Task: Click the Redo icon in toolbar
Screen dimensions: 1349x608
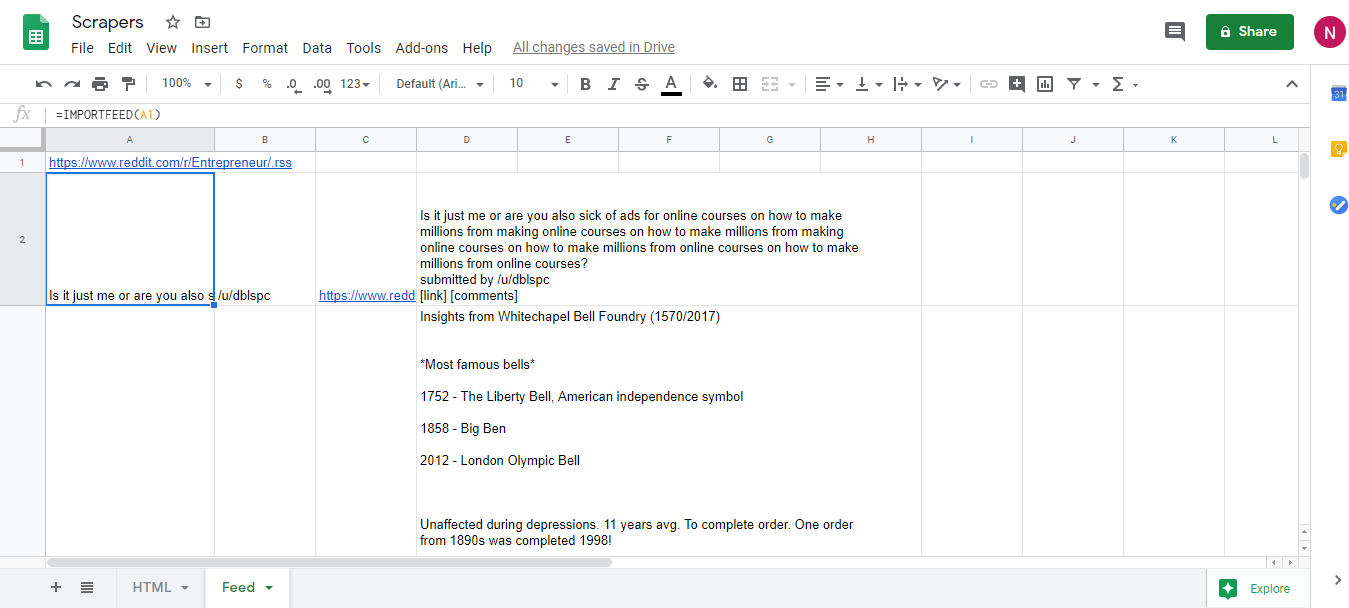Action: (x=72, y=84)
